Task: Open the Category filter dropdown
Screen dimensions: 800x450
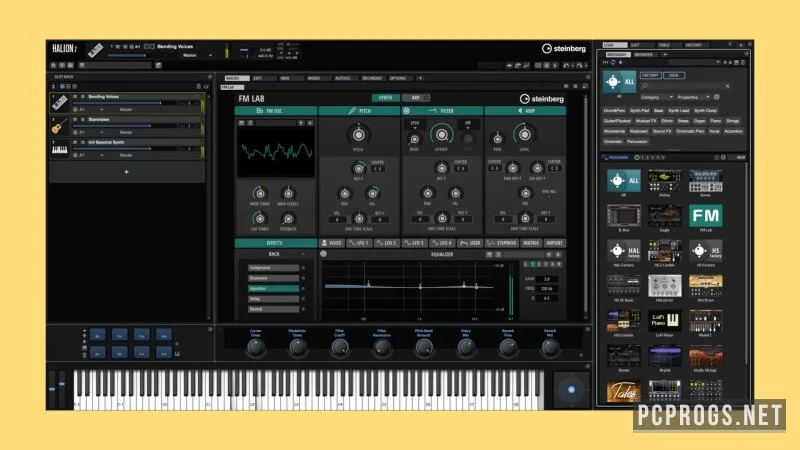Action: point(657,97)
